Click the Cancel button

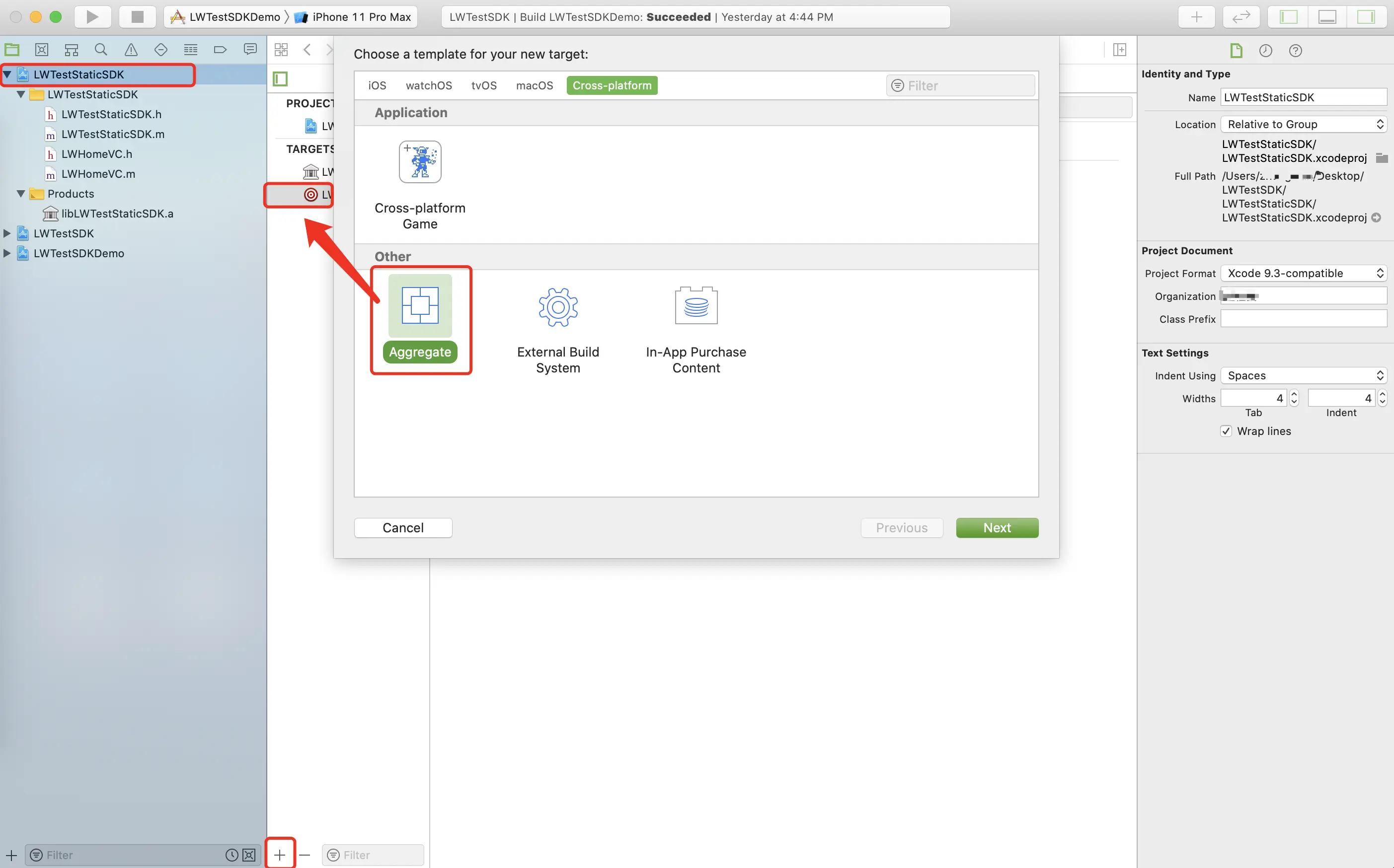point(402,527)
